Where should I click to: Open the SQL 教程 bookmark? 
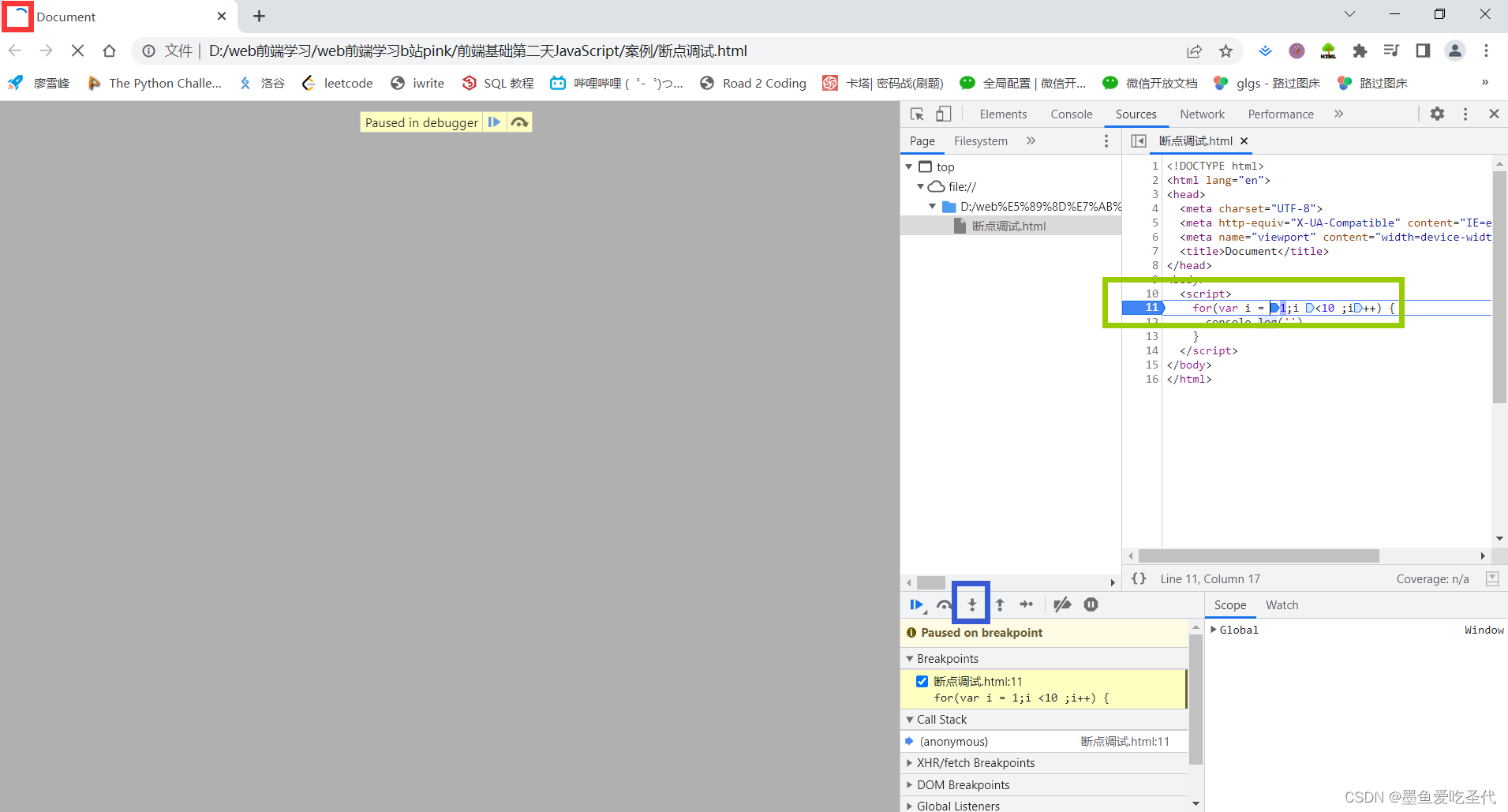498,83
